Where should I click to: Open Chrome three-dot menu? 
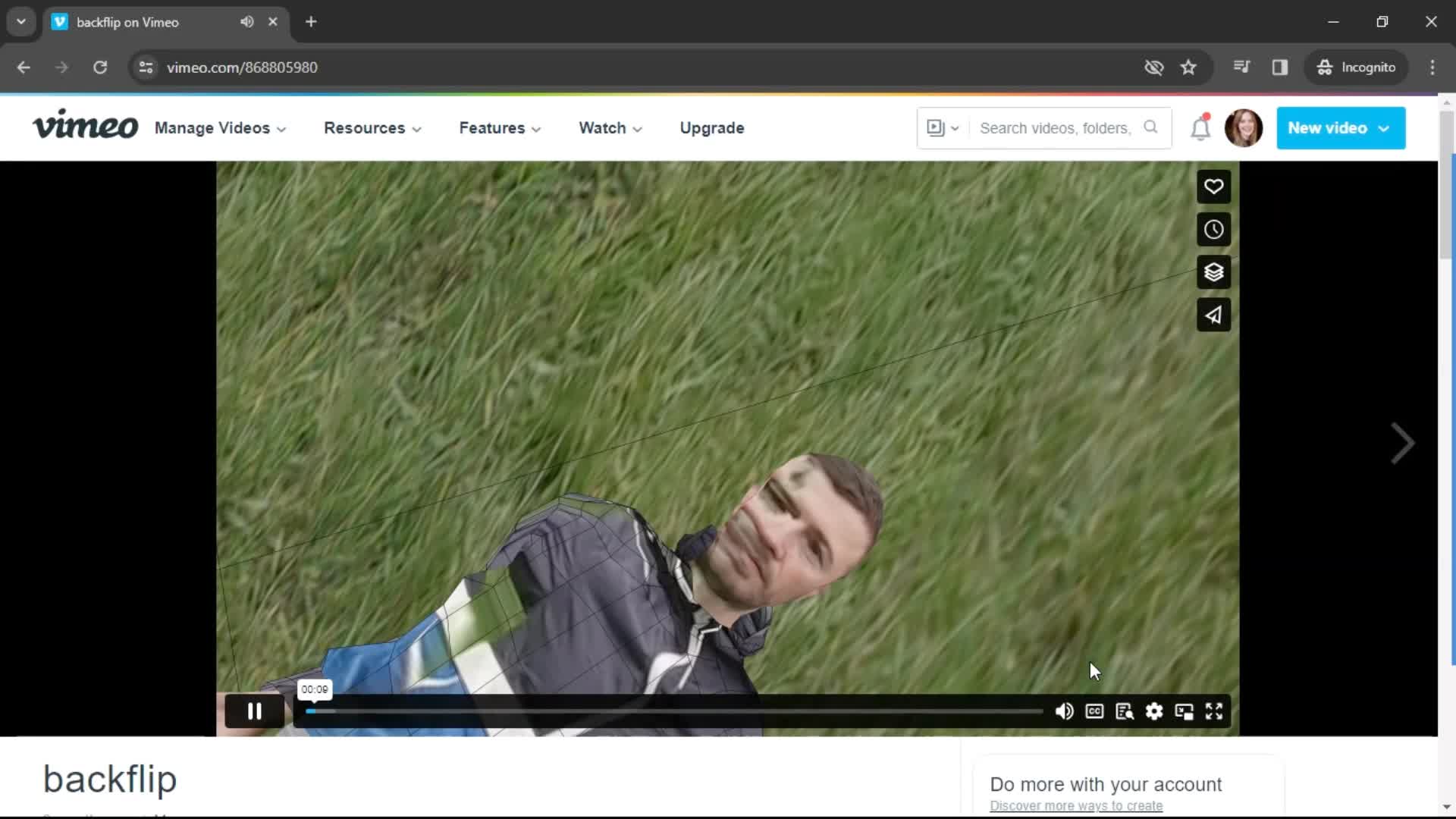pyautogui.click(x=1432, y=67)
